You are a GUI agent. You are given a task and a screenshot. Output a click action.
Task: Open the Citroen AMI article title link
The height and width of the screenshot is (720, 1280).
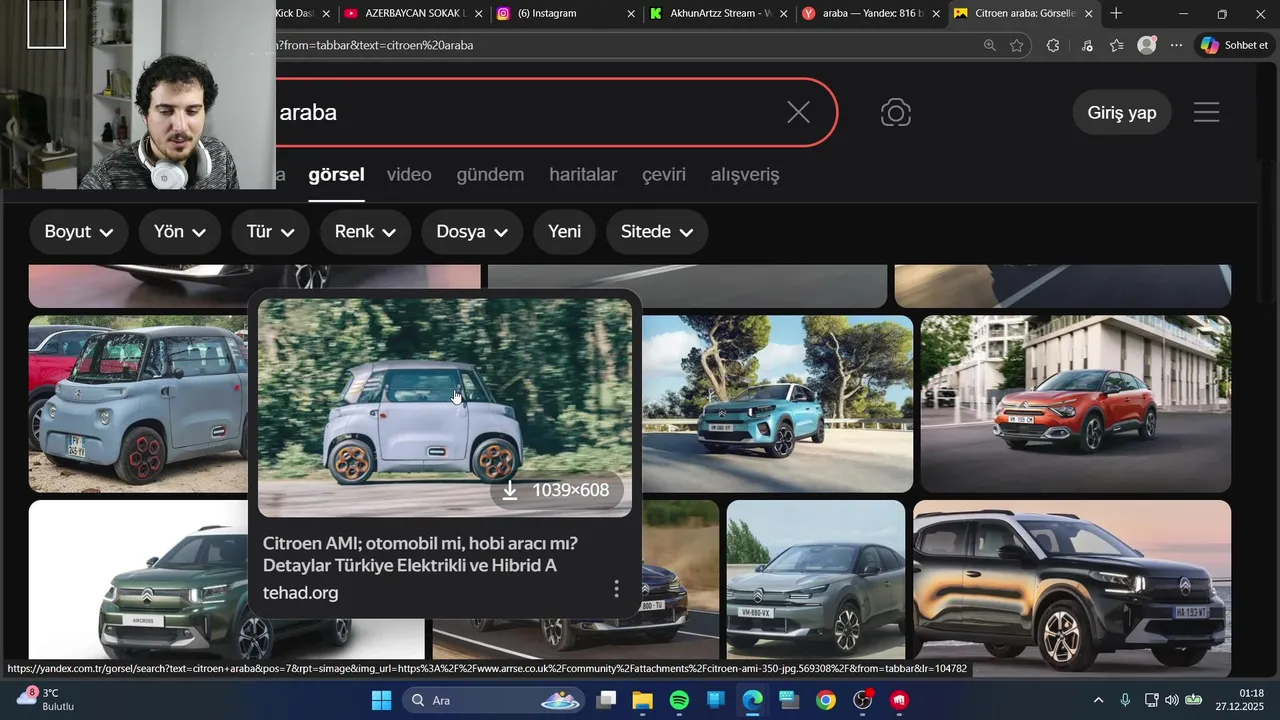click(420, 554)
